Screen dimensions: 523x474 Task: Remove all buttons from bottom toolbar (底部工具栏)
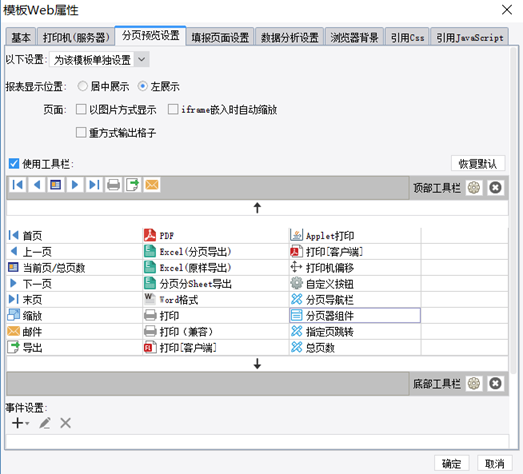(x=495, y=384)
